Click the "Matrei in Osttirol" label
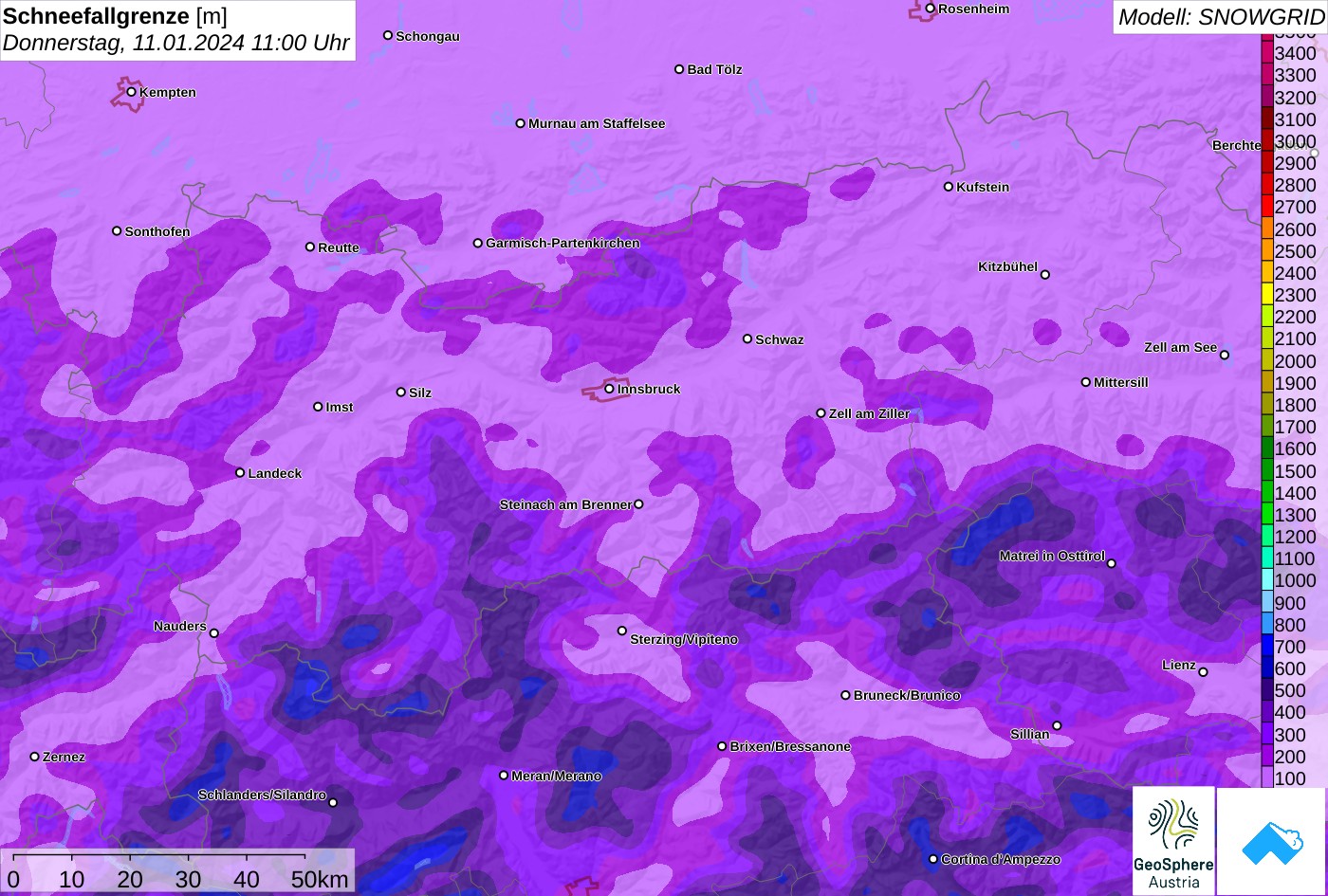The image size is (1328, 896). 1052,557
